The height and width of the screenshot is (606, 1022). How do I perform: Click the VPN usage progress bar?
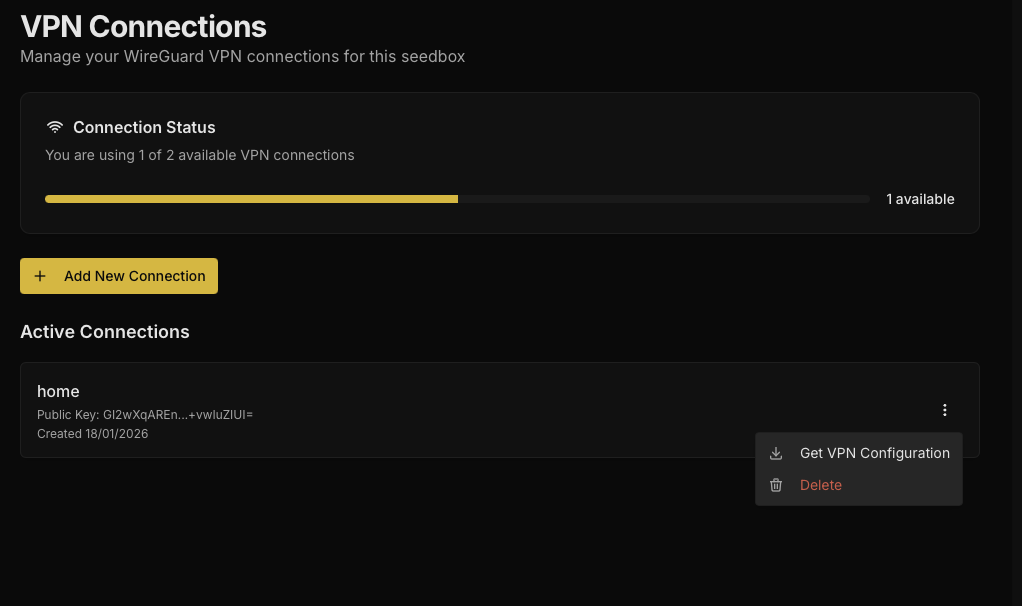pos(456,198)
